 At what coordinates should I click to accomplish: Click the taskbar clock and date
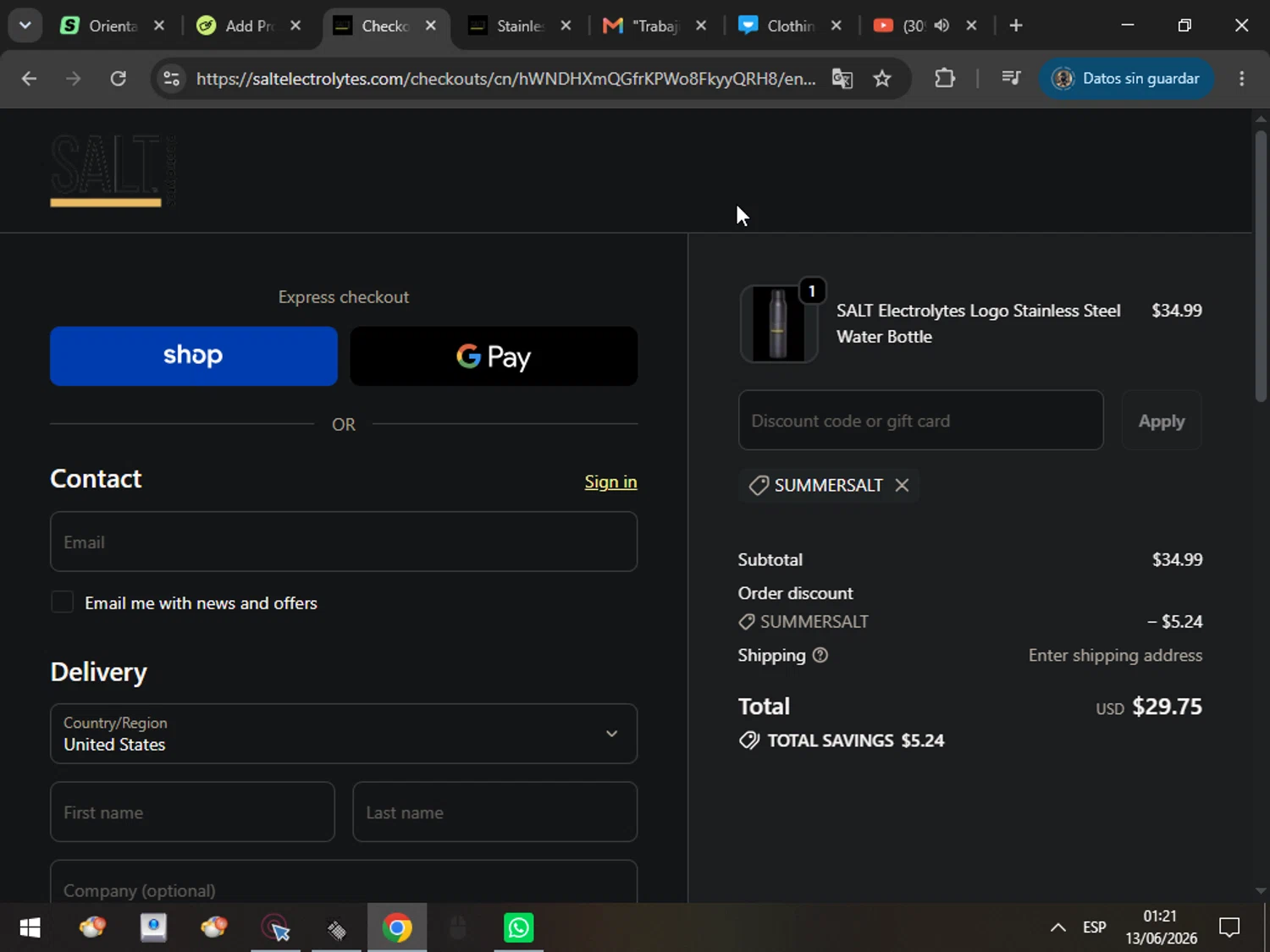coord(1161,927)
